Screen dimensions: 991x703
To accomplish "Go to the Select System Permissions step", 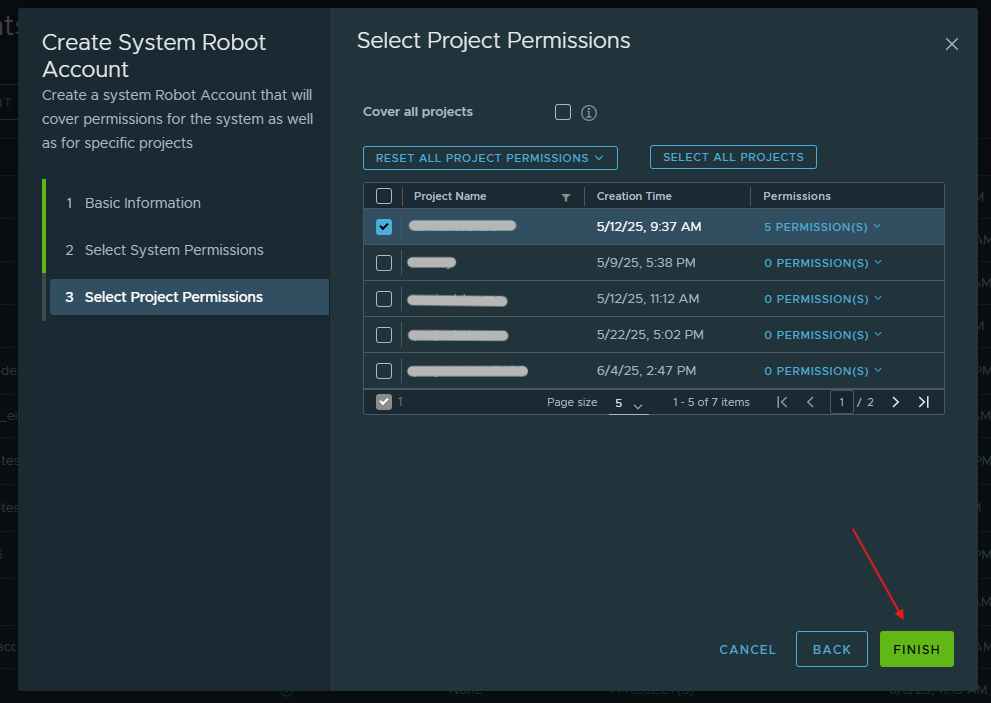I will 174,250.
